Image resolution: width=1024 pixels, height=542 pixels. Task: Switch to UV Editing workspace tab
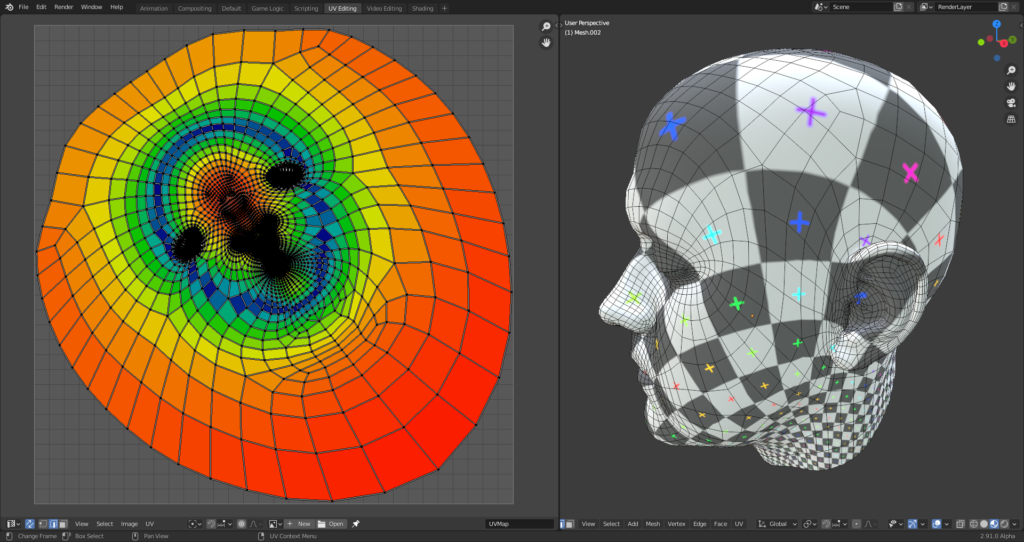pyautogui.click(x=342, y=8)
